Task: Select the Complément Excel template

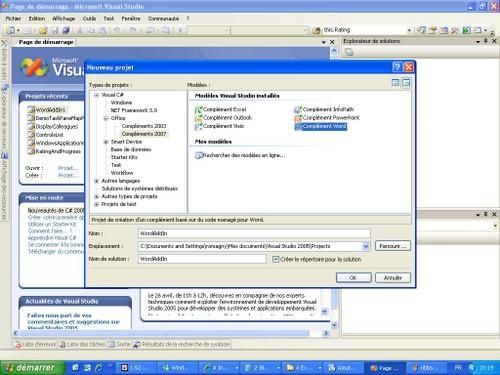Action: click(x=221, y=109)
